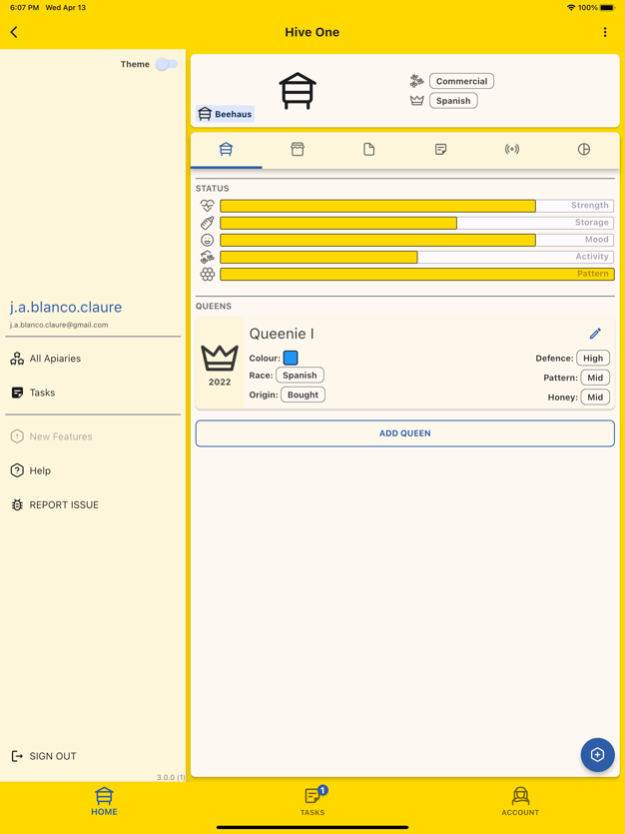Click the All Apiaries hives icon
The width and height of the screenshot is (625, 834).
pos(17,358)
